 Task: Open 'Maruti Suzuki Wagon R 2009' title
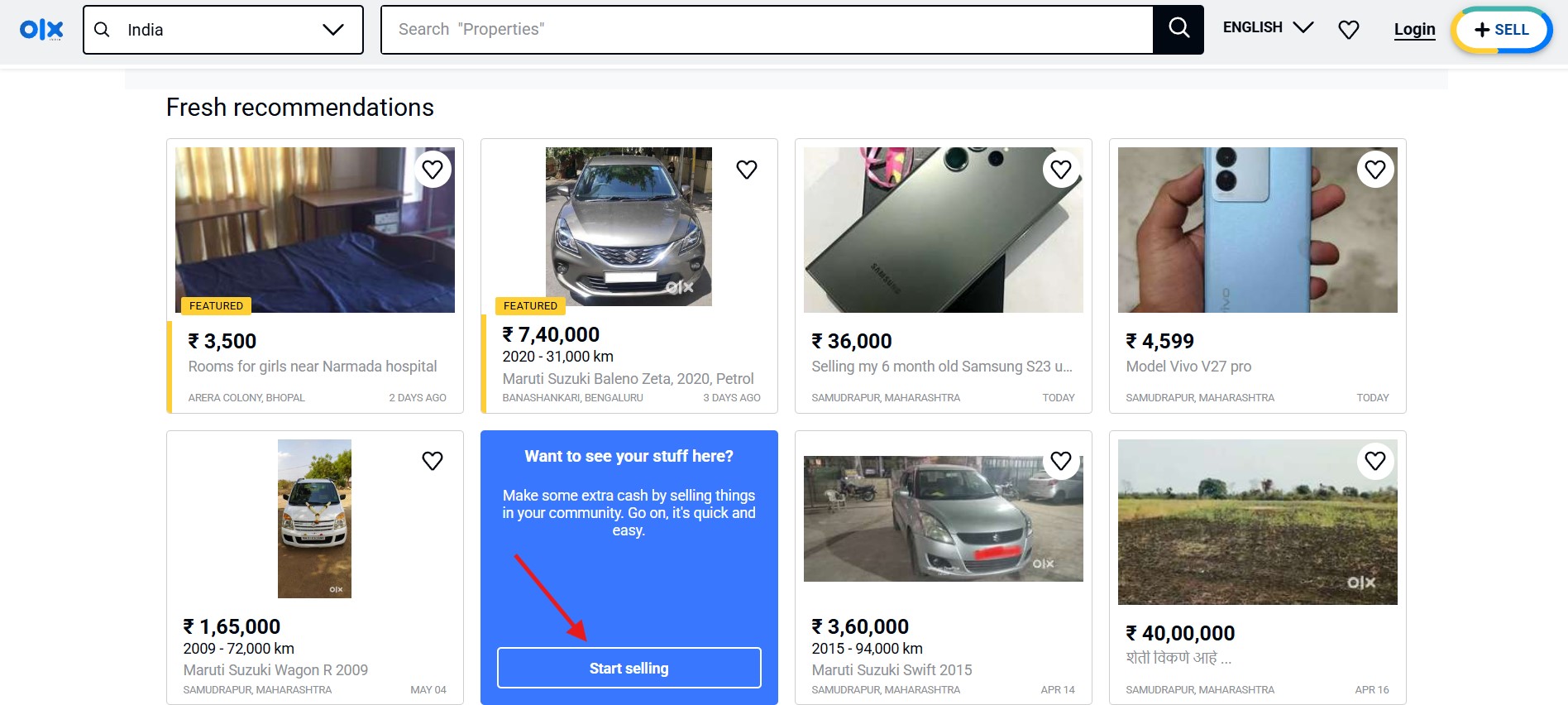(275, 670)
